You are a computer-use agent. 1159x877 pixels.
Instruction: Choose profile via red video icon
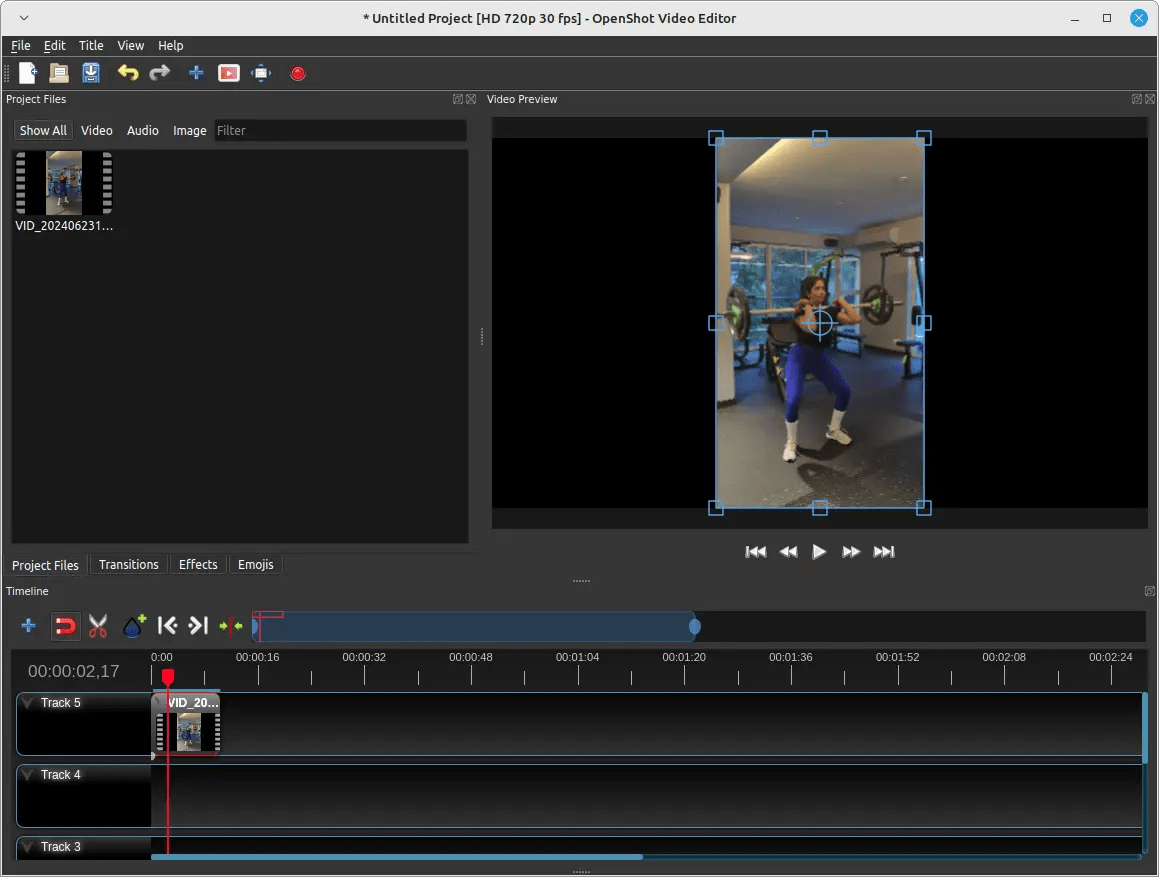(x=228, y=72)
